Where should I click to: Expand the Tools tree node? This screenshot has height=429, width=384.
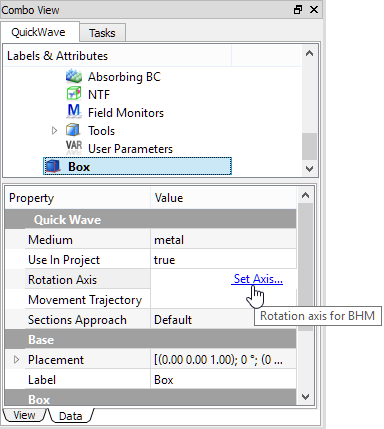click(54, 131)
